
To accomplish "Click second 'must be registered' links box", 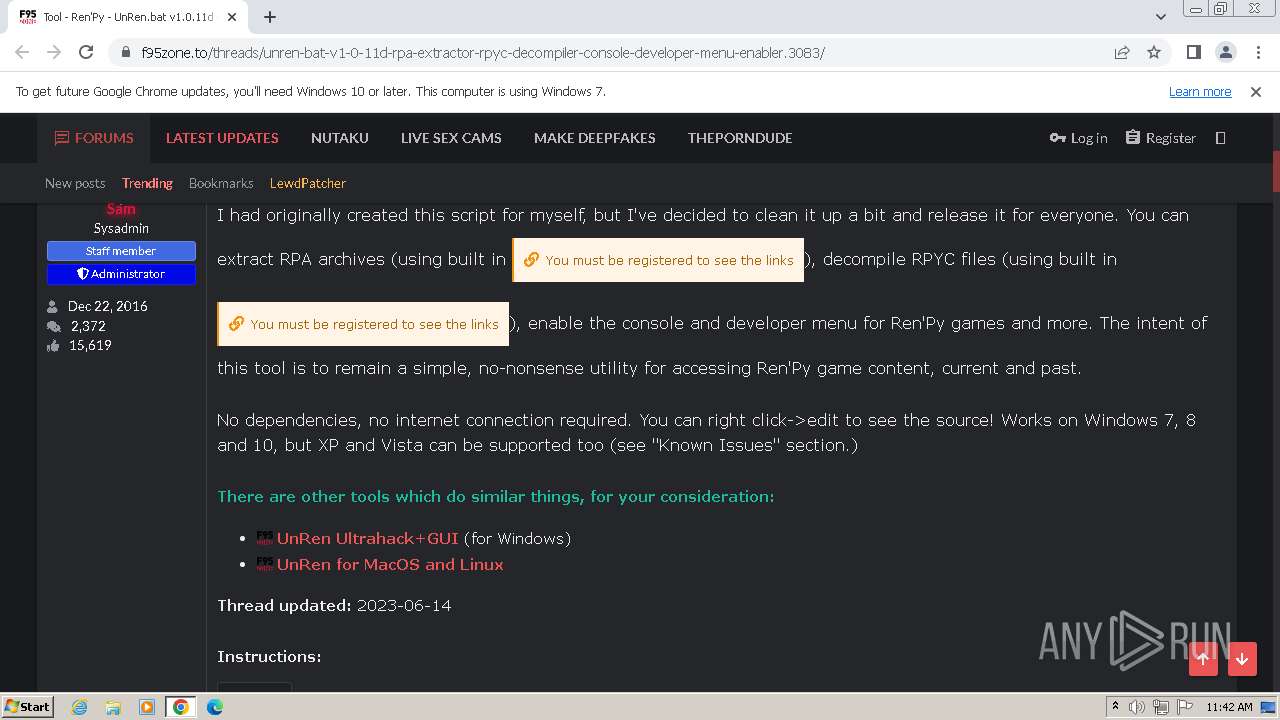I will click(x=363, y=324).
